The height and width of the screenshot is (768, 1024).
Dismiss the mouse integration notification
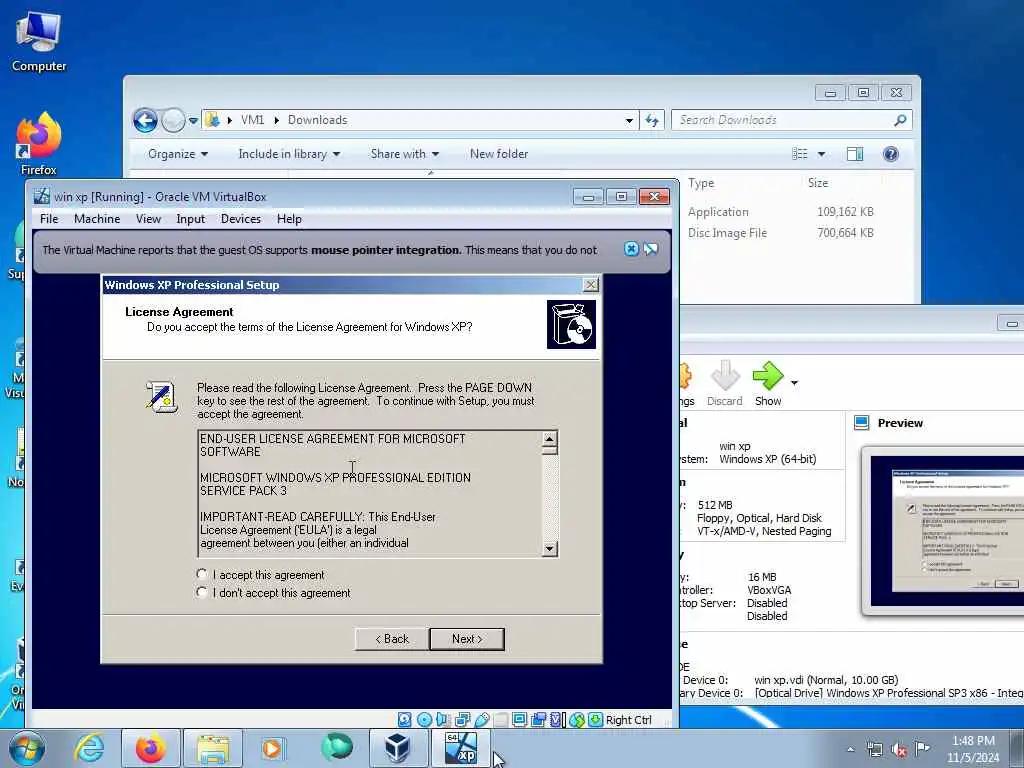pyautogui.click(x=631, y=249)
